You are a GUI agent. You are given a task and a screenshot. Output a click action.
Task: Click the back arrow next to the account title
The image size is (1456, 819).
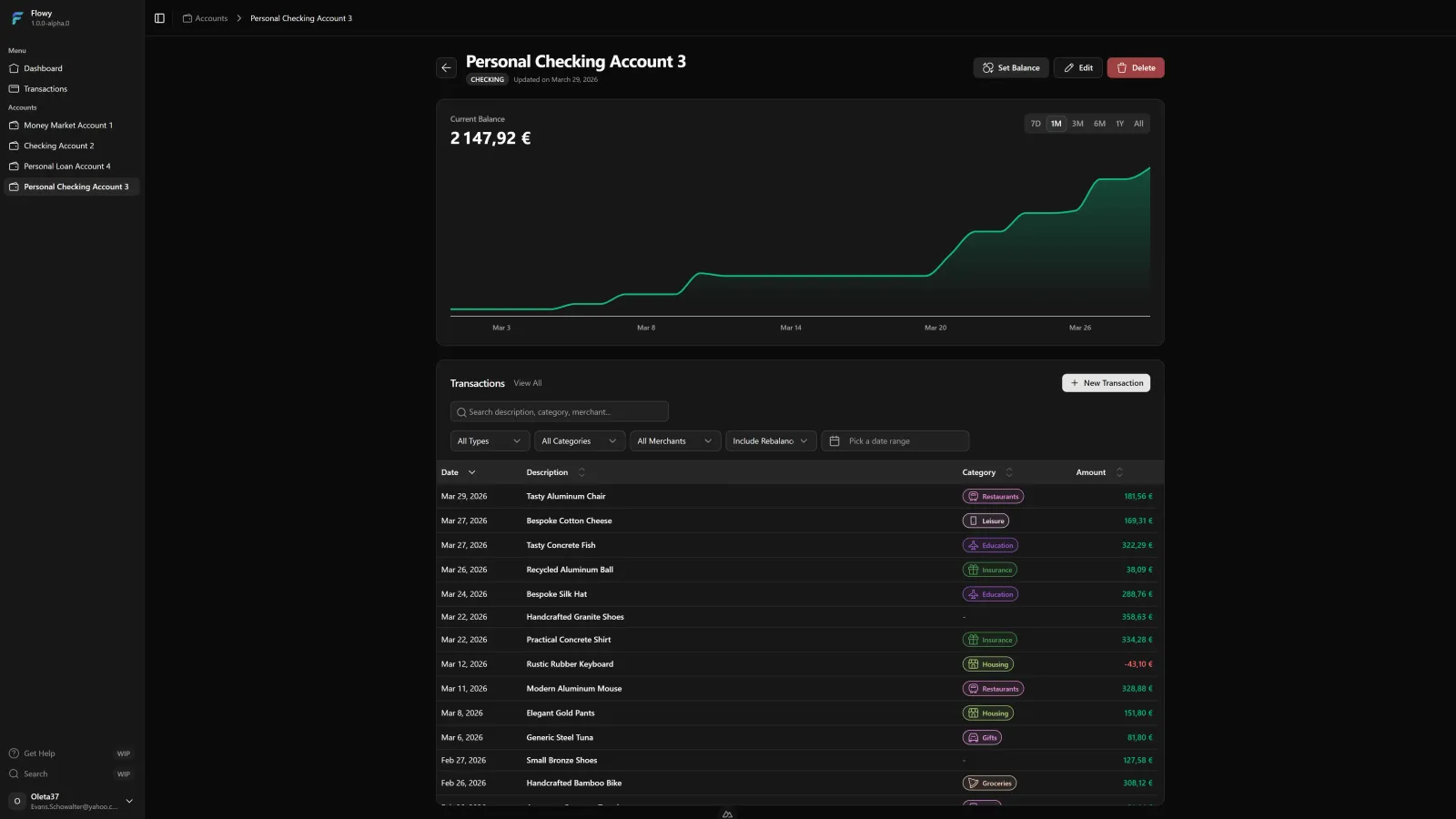pos(445,67)
